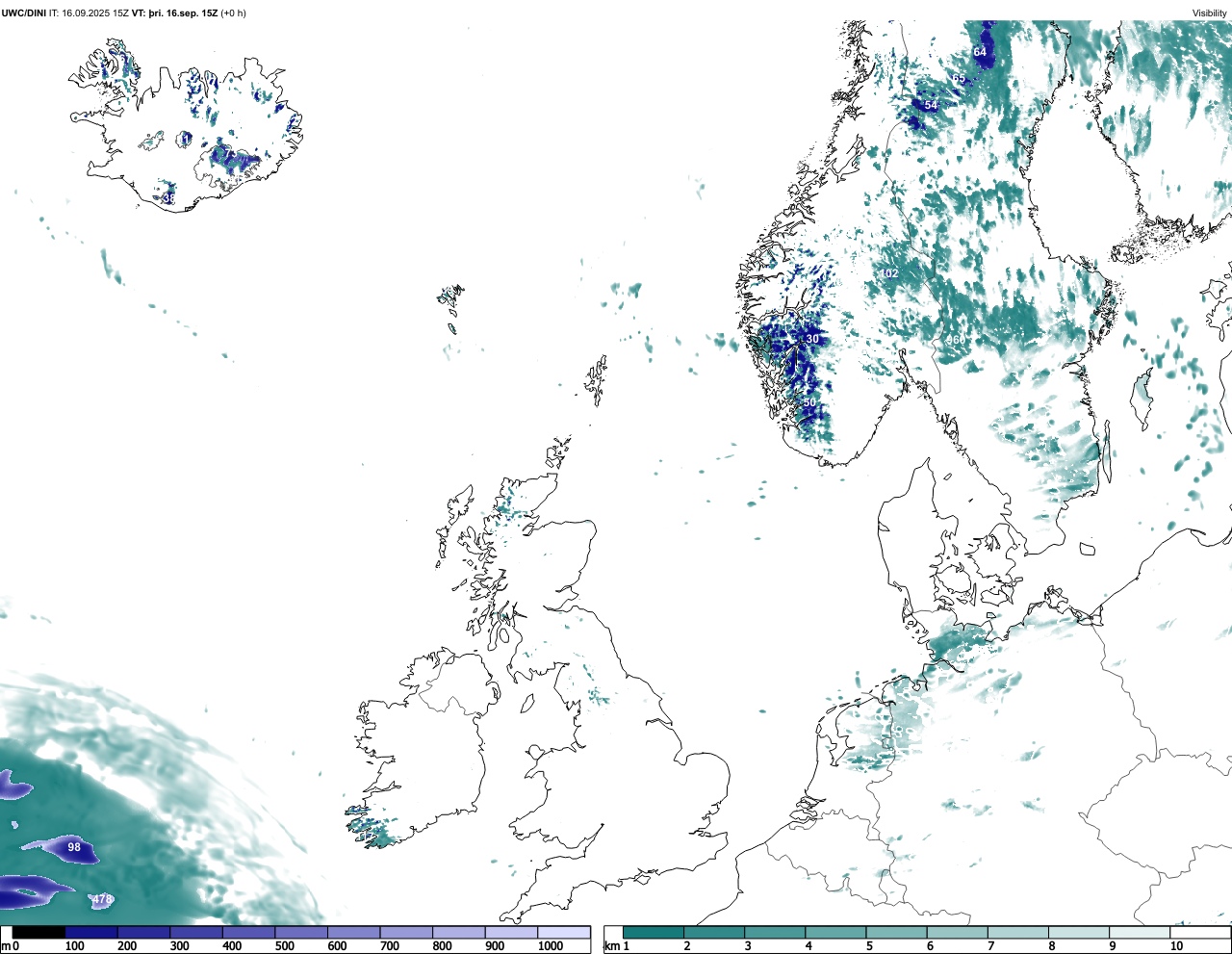Screen dimensions: 1232x954
Task: Select the 700–800 m legend swatch
Action: coord(406,932)
